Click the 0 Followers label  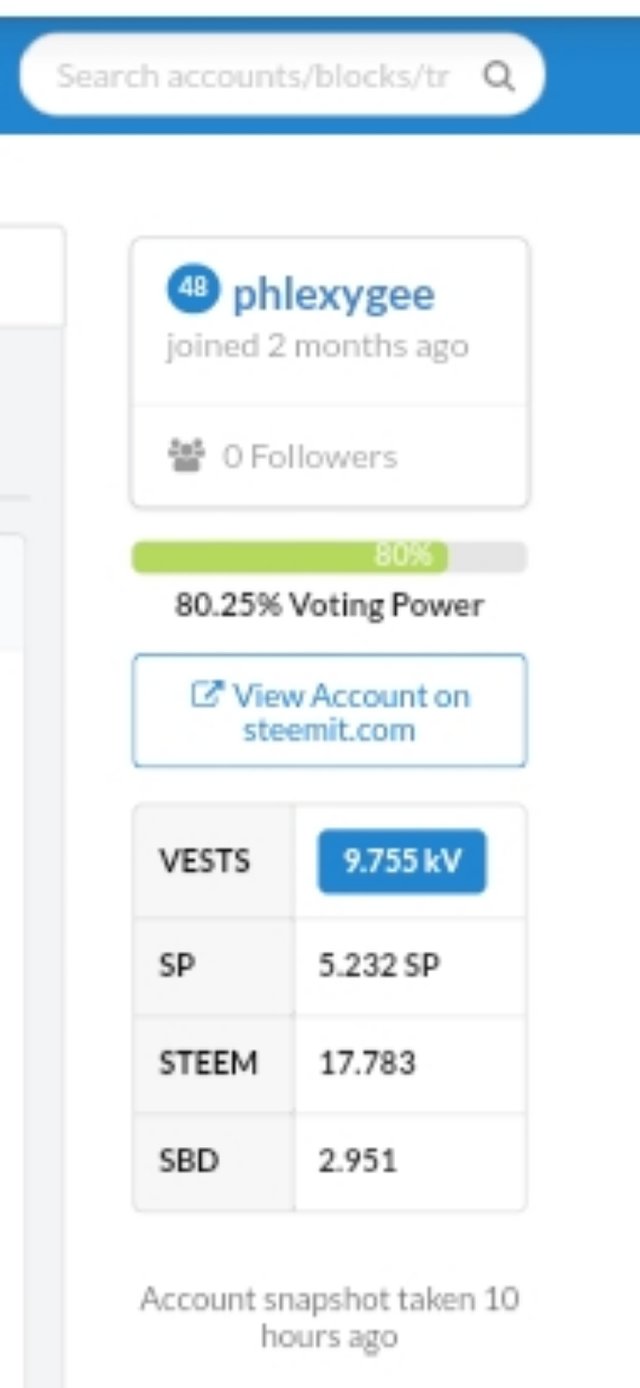click(309, 457)
